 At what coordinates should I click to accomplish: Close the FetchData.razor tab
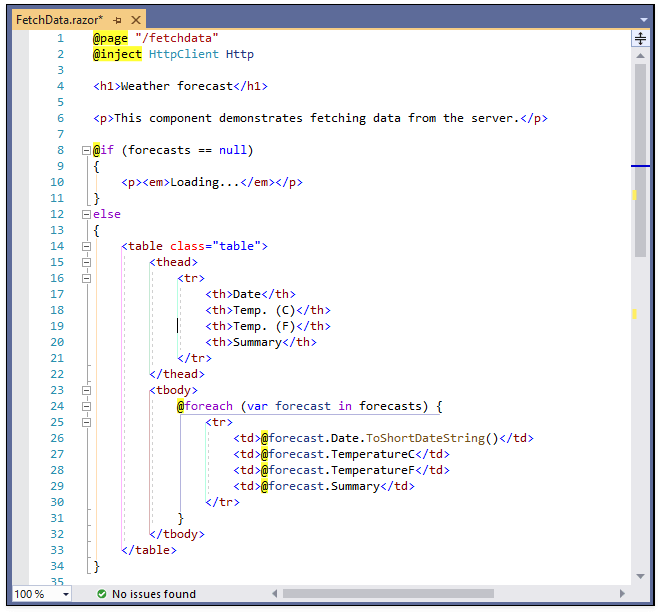(x=134, y=20)
